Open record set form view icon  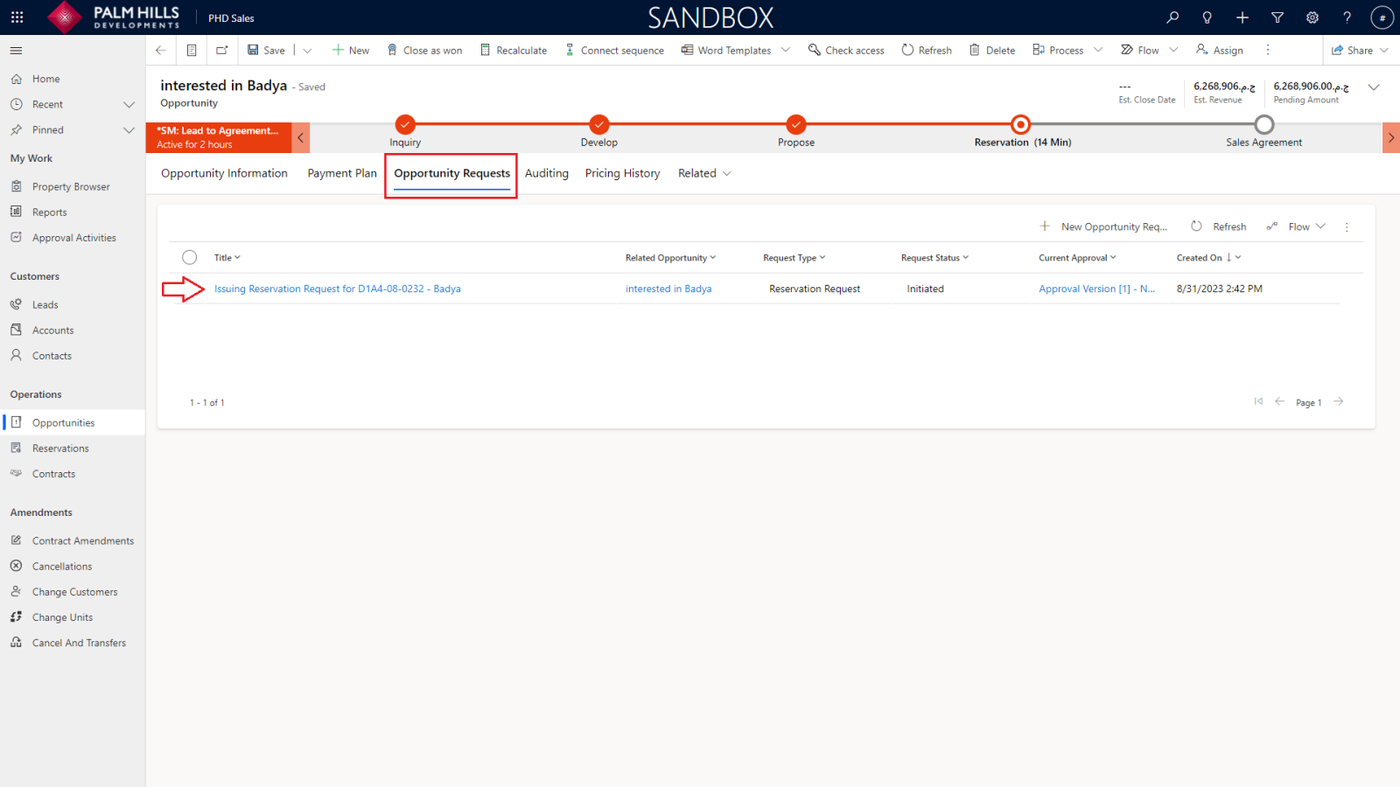[191, 50]
